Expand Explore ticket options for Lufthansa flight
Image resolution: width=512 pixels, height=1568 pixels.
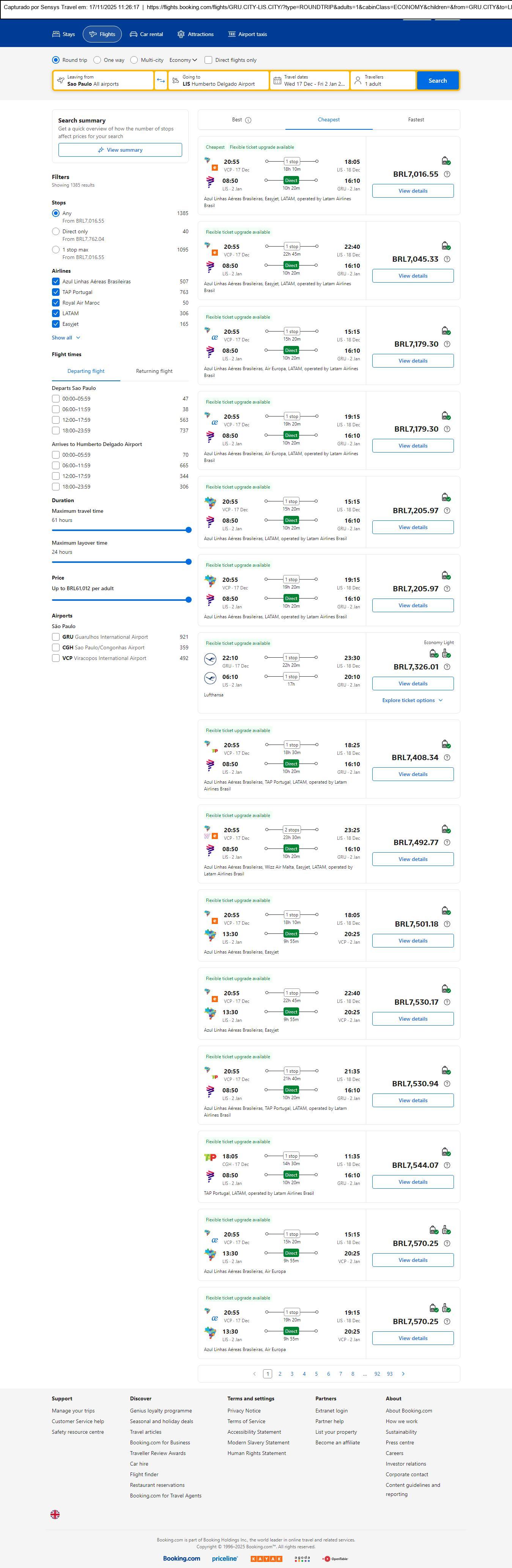(x=412, y=700)
